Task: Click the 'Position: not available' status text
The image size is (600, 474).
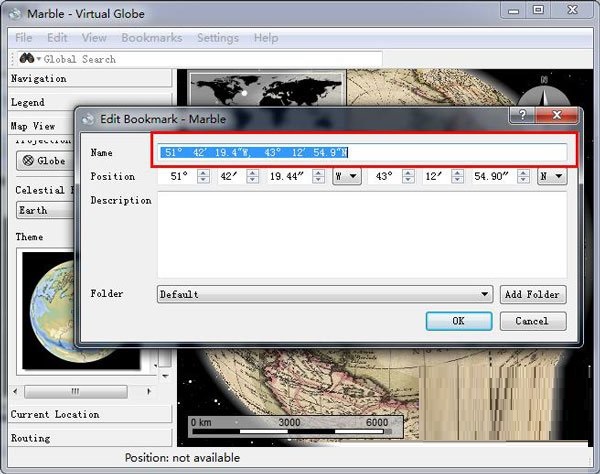Action: pyautogui.click(x=183, y=458)
